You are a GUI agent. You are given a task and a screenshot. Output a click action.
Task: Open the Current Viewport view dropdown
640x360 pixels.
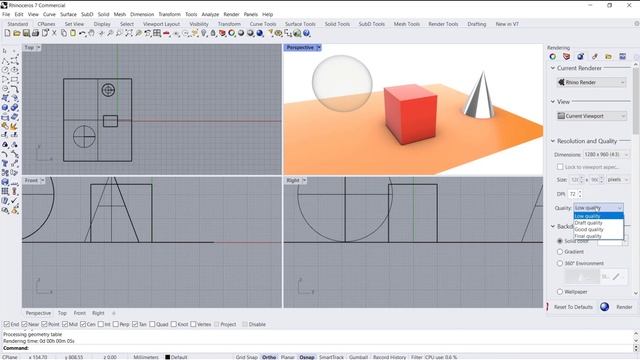click(x=591, y=116)
